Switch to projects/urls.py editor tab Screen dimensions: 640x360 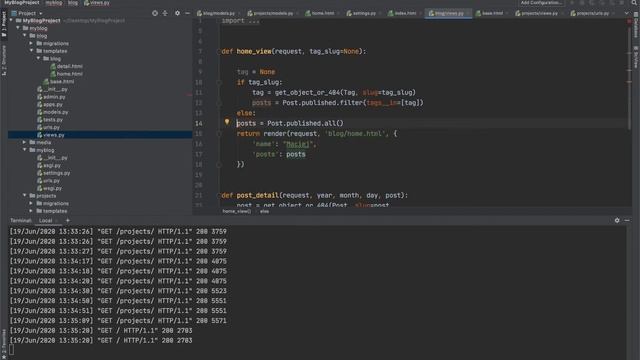590,13
